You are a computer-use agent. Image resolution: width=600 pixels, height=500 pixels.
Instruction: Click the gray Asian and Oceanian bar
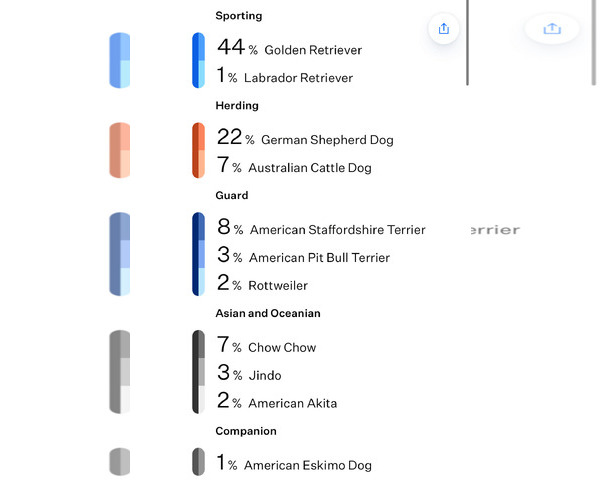click(x=198, y=372)
